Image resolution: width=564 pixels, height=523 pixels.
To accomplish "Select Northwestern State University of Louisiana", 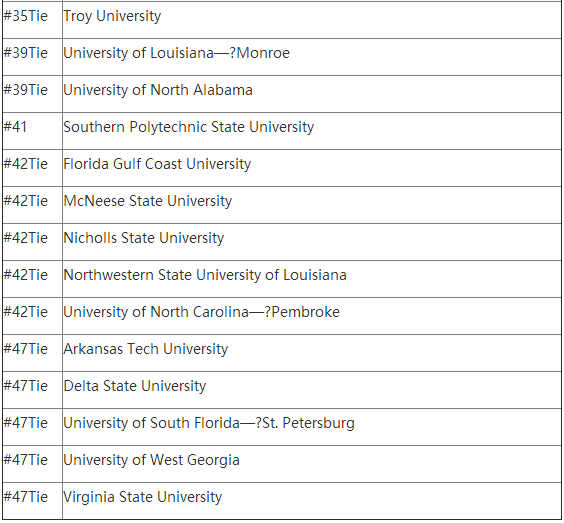I will pos(205,275).
